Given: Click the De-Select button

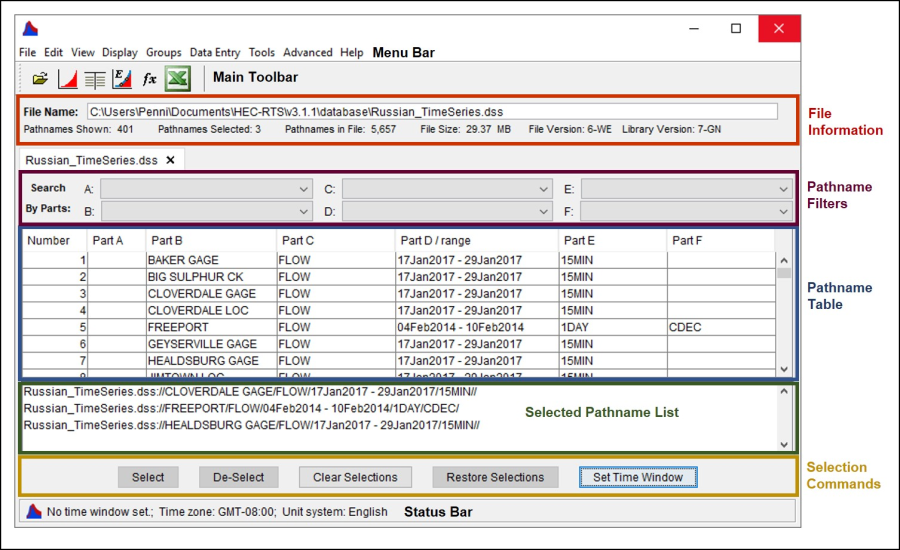Looking at the screenshot, I should (x=239, y=477).
